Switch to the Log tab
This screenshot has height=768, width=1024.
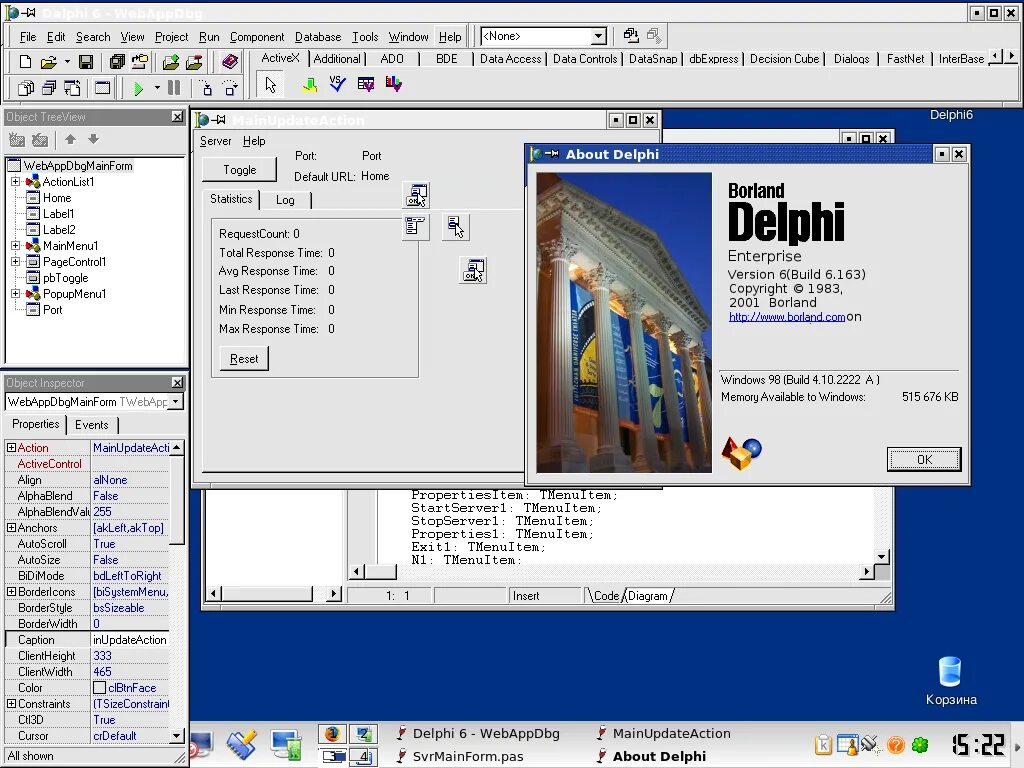coord(285,200)
